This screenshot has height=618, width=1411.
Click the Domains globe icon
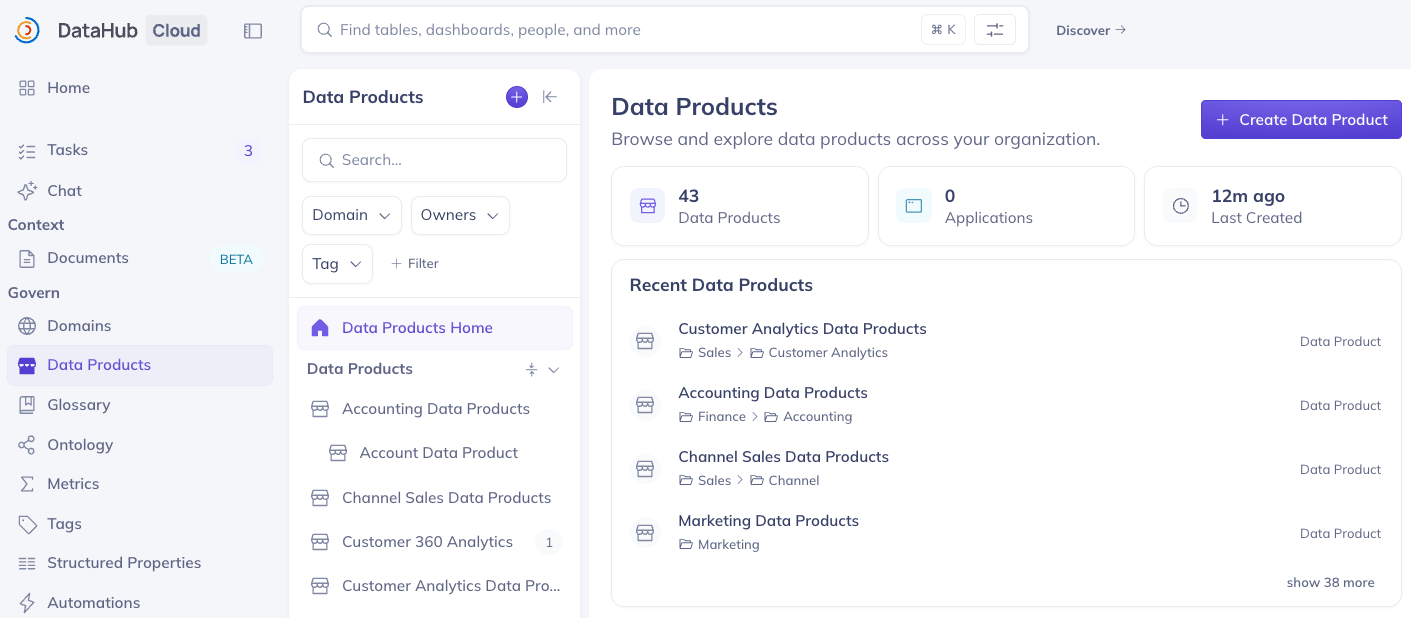tap(27, 326)
